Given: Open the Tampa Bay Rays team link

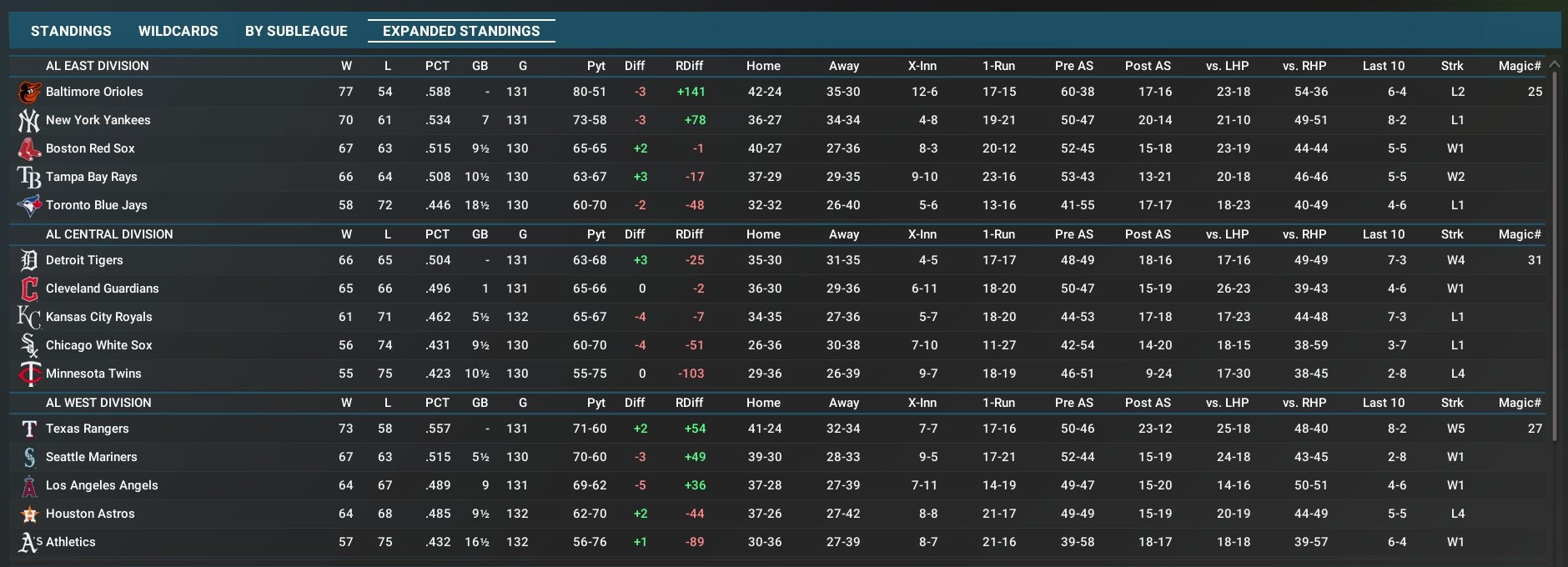Looking at the screenshot, I should (91, 177).
